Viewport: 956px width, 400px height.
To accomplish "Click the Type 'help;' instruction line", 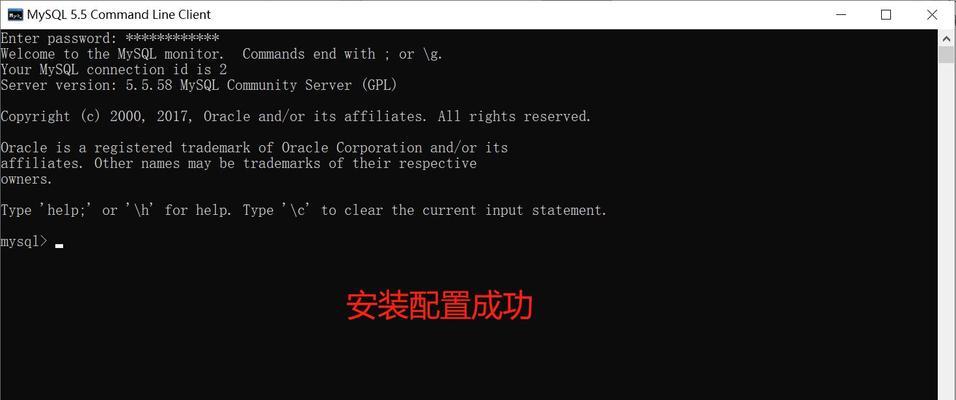I will click(x=304, y=210).
